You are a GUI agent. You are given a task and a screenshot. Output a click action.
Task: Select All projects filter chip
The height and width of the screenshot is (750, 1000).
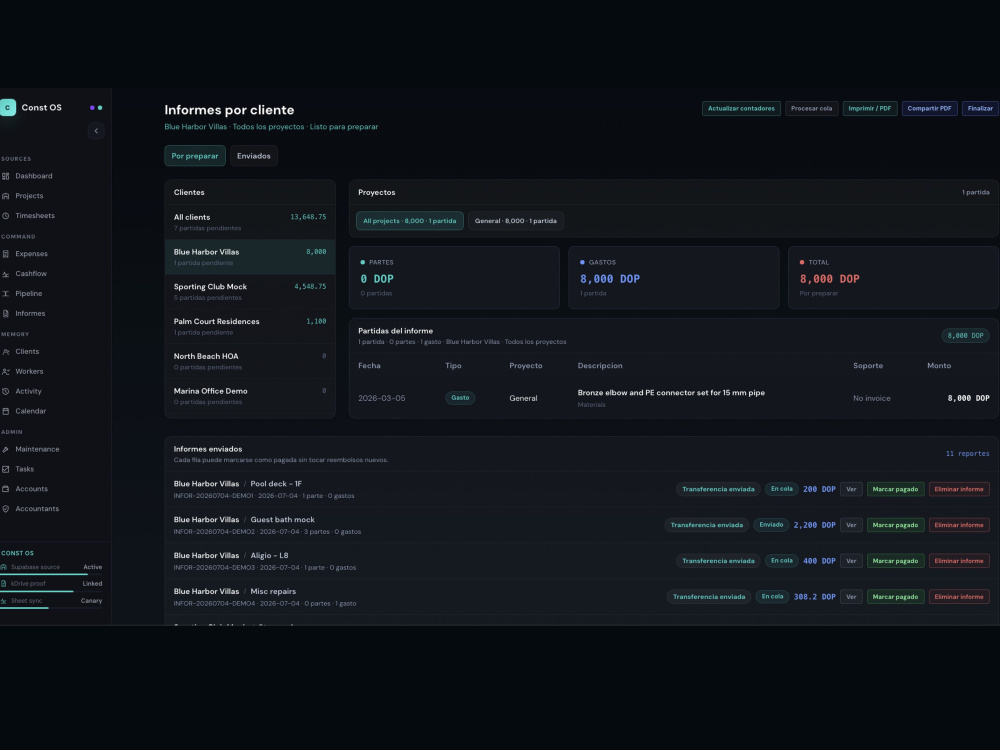point(409,221)
